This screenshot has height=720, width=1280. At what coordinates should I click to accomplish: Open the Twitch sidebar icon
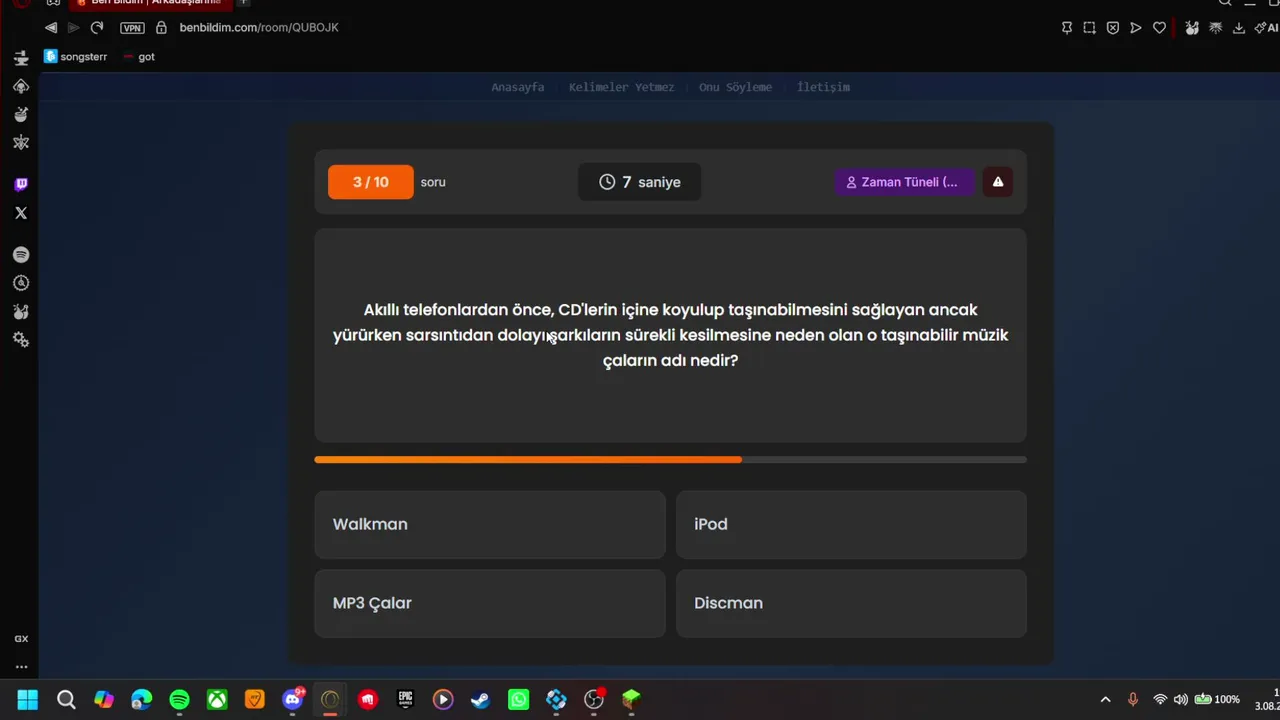(21, 184)
